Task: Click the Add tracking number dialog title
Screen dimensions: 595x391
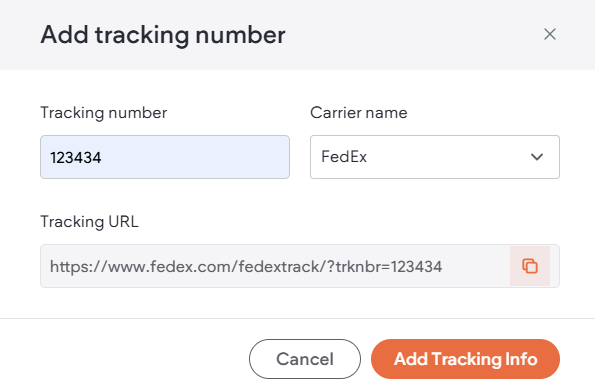Action: [x=163, y=35]
